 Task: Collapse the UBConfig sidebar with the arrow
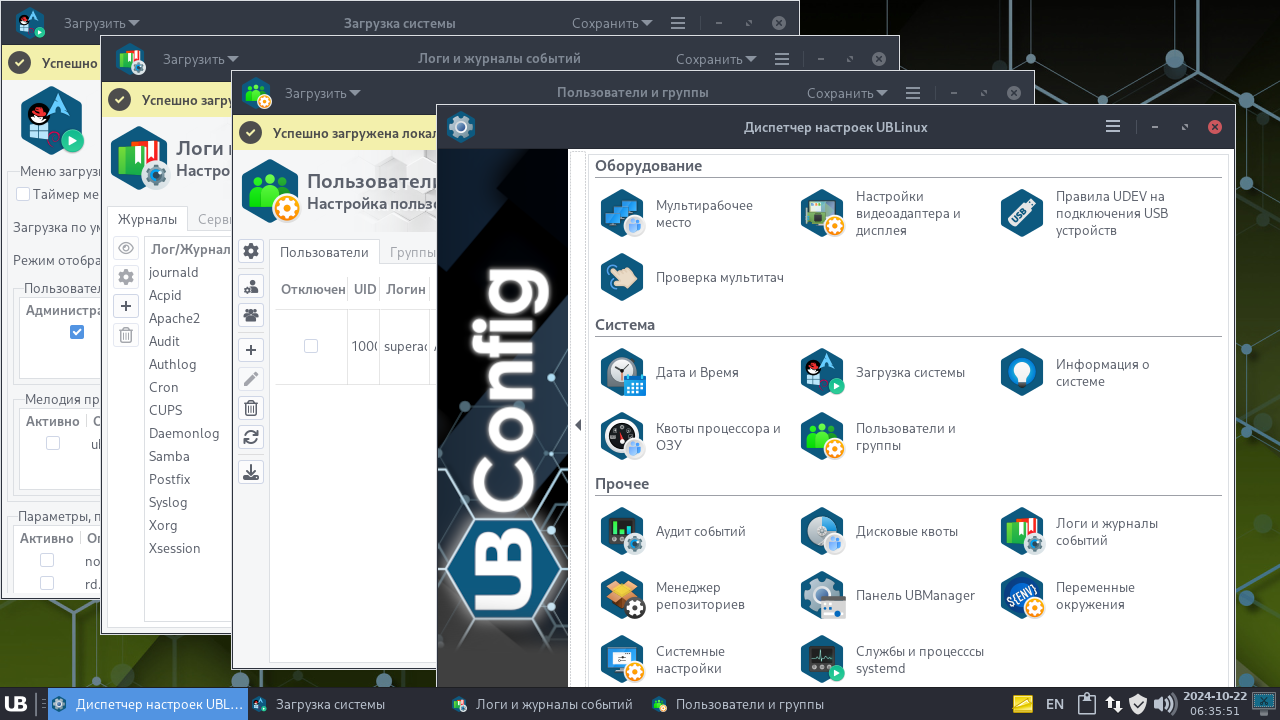578,424
